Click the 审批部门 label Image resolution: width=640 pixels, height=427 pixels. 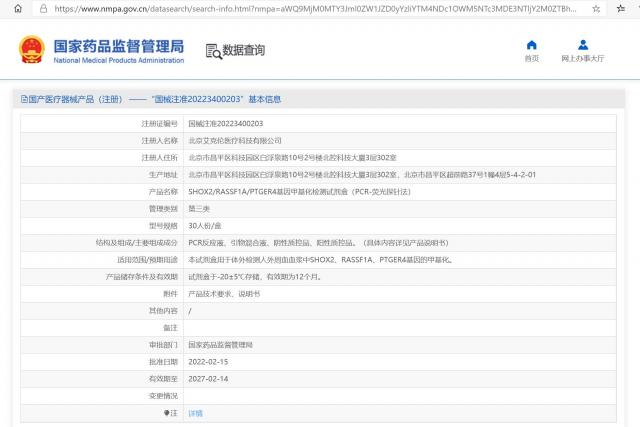[163, 345]
